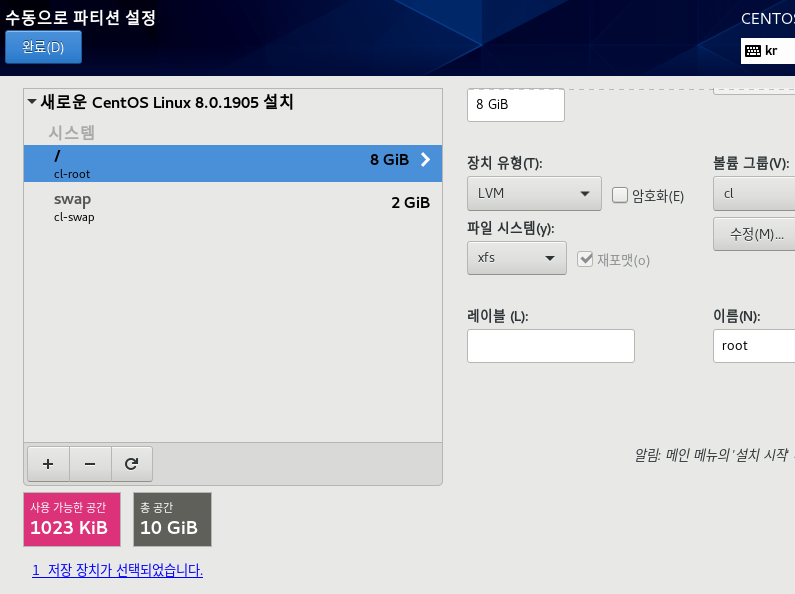Image resolution: width=795 pixels, height=594 pixels.
Task: Click the 볼륨 그룹(V): label
Action: pos(751,163)
